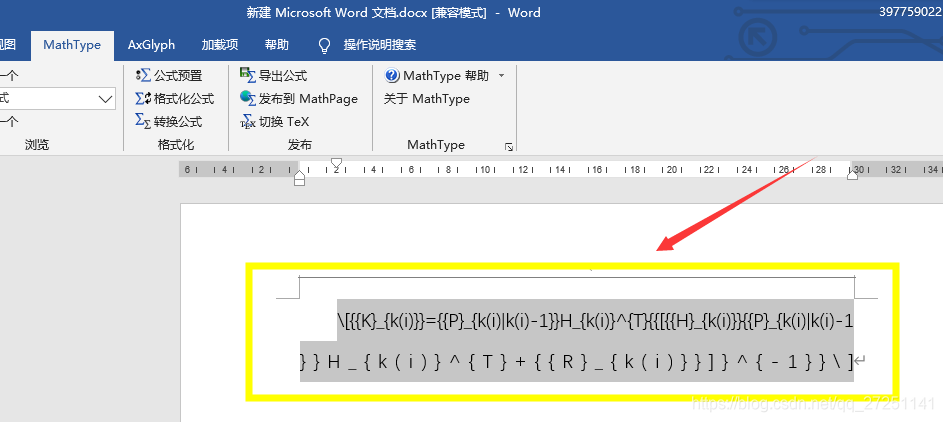The height and width of the screenshot is (422, 943).
Task: Open the MathType group dialog launcher
Action: 509,147
